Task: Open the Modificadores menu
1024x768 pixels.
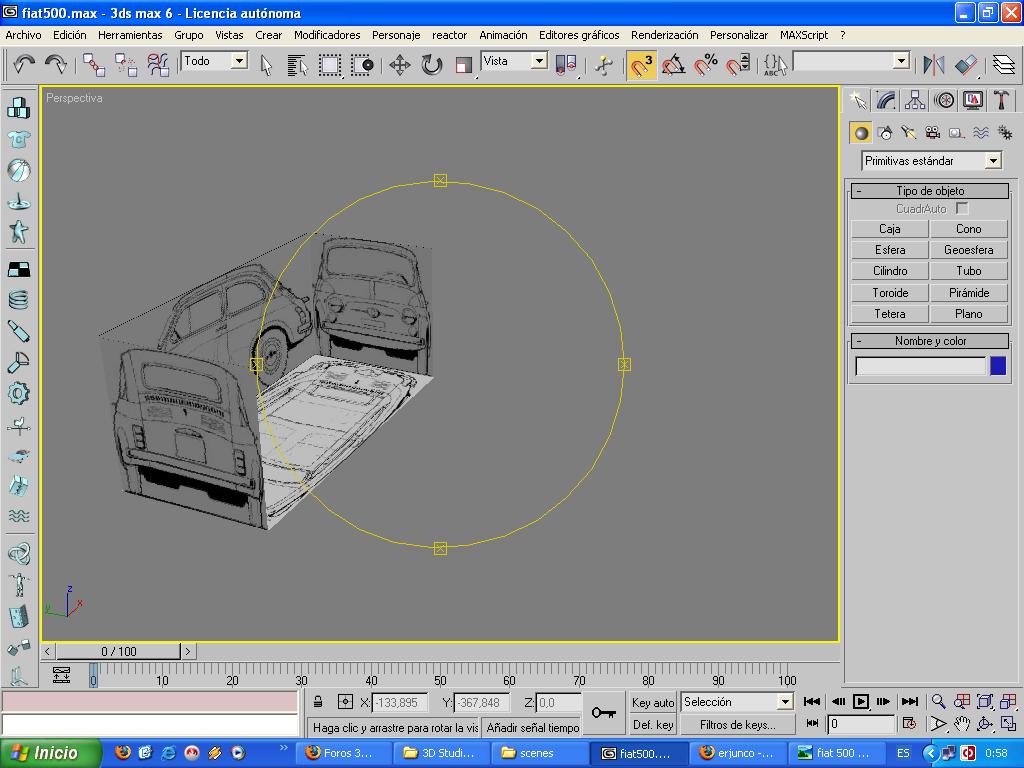Action: (x=327, y=35)
